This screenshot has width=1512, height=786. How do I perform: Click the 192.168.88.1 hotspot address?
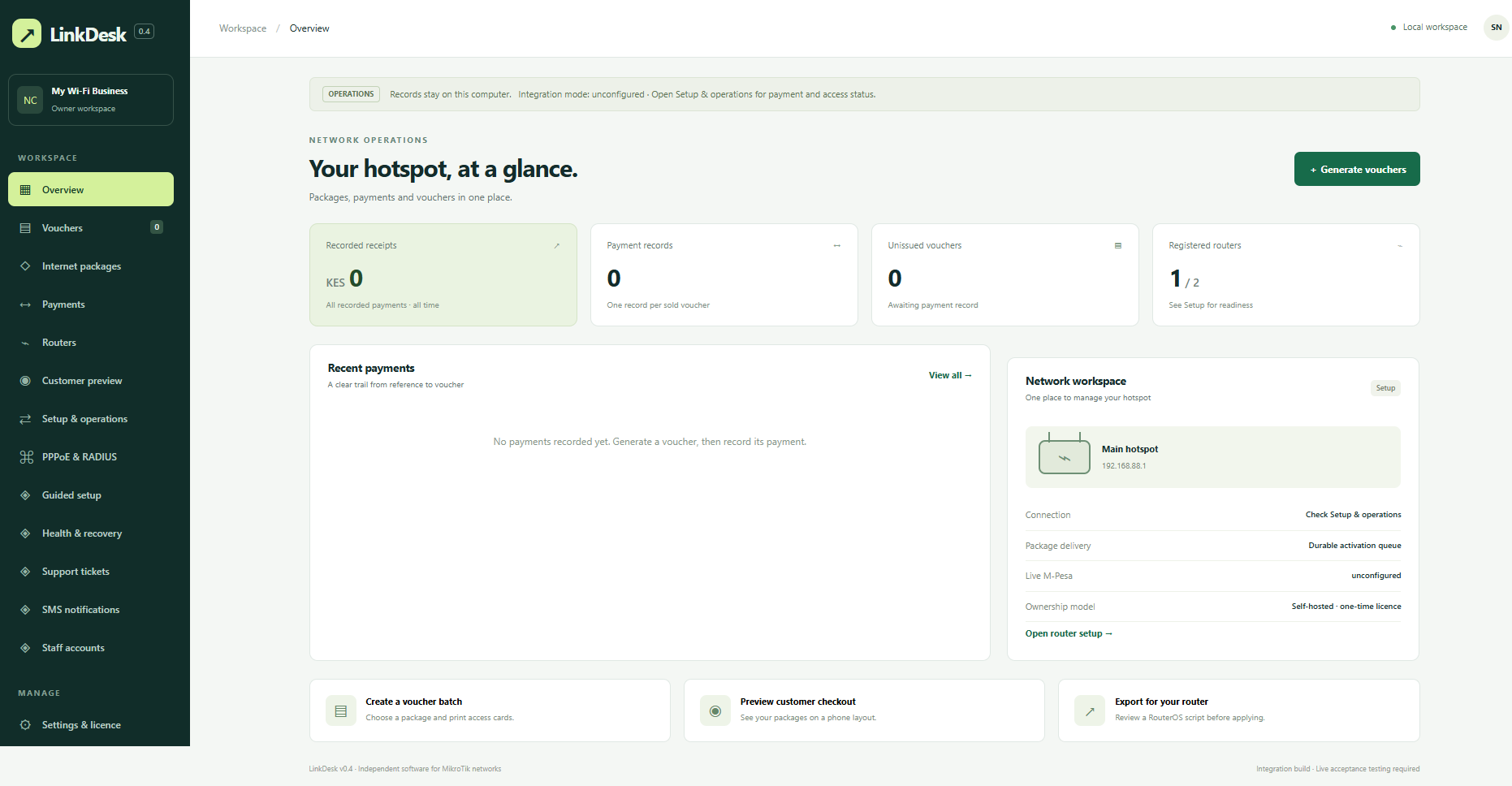[x=1124, y=466]
